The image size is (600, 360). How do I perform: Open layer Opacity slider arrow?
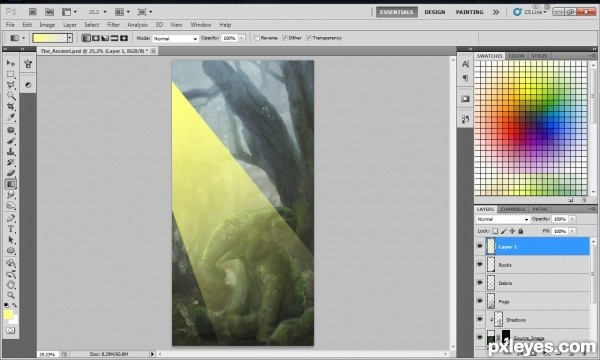click(x=572, y=219)
